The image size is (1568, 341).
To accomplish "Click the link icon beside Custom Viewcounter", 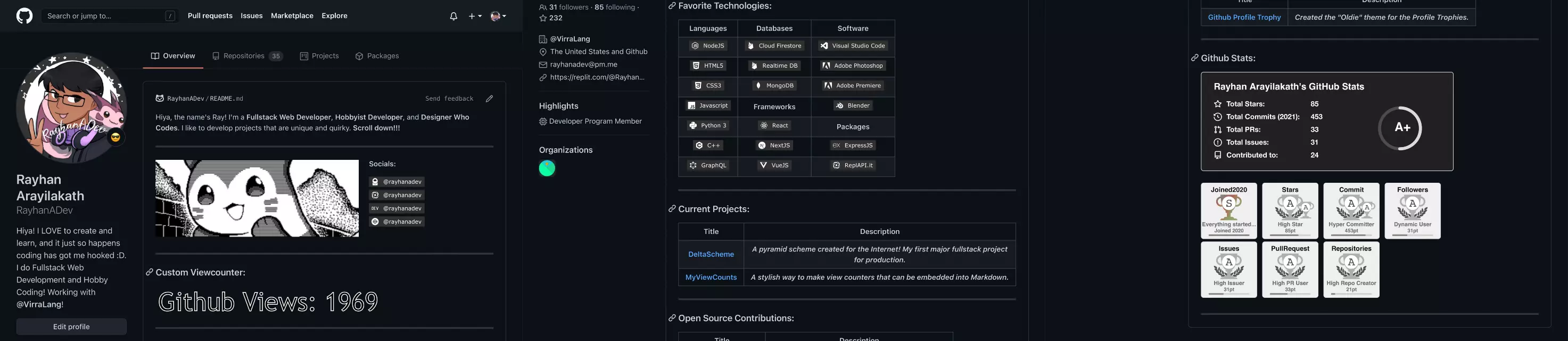I will tap(149, 272).
